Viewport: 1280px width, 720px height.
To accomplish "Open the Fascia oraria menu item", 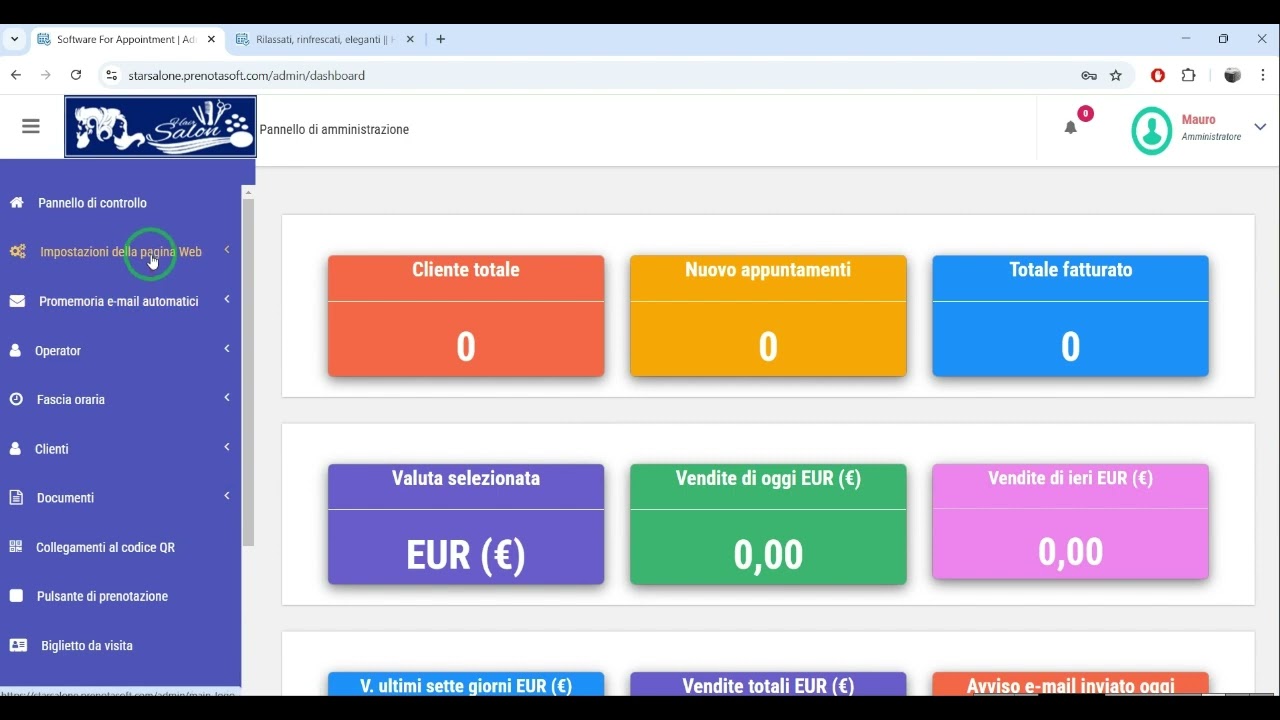I will point(71,399).
